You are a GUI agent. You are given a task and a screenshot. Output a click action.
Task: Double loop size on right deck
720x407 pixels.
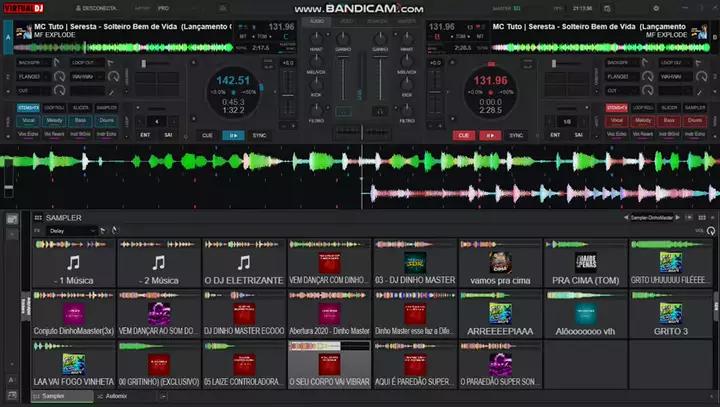click(x=585, y=122)
